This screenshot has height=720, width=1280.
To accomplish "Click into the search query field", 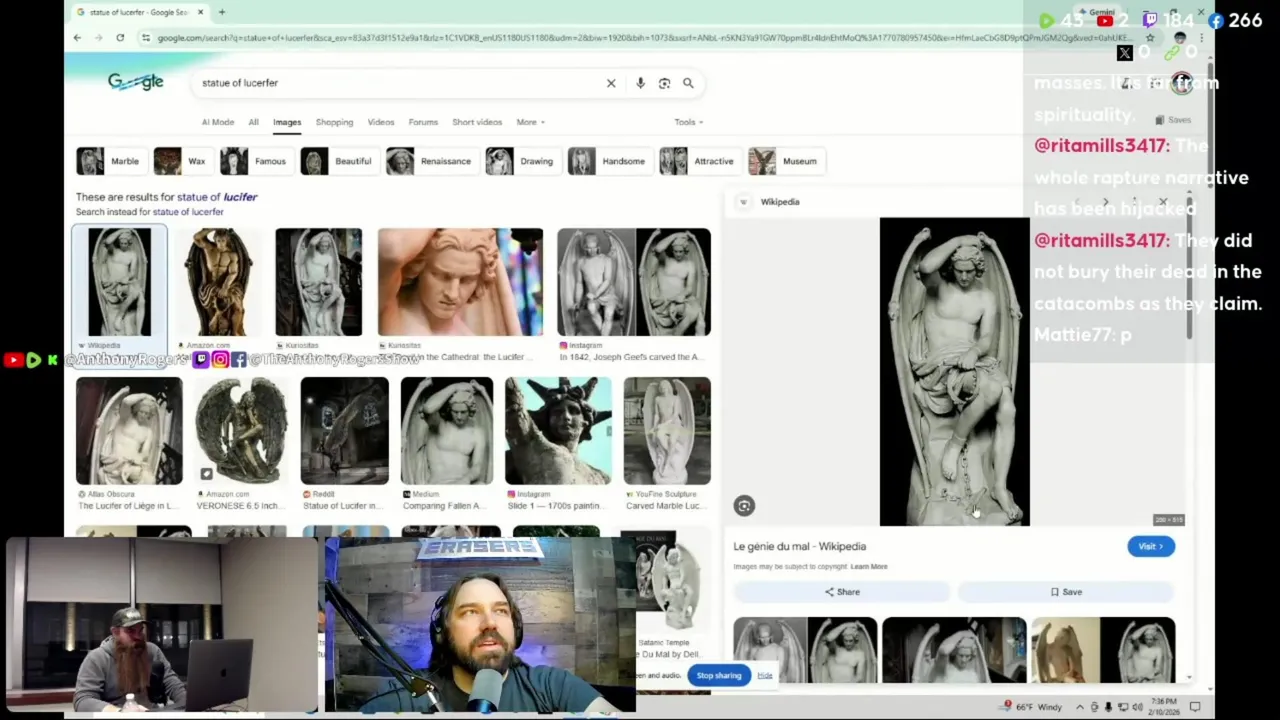I will coord(400,83).
